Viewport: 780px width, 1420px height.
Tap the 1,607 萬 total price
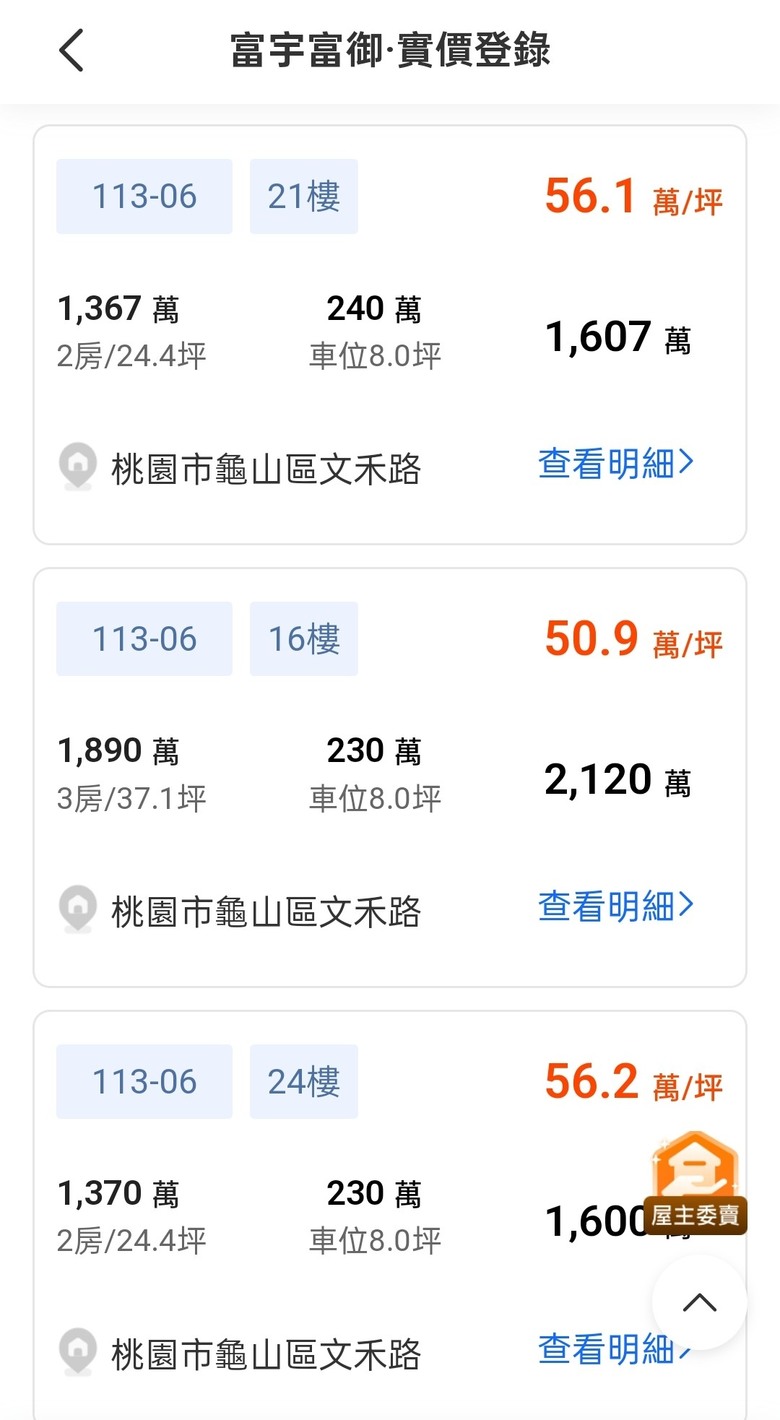[618, 338]
